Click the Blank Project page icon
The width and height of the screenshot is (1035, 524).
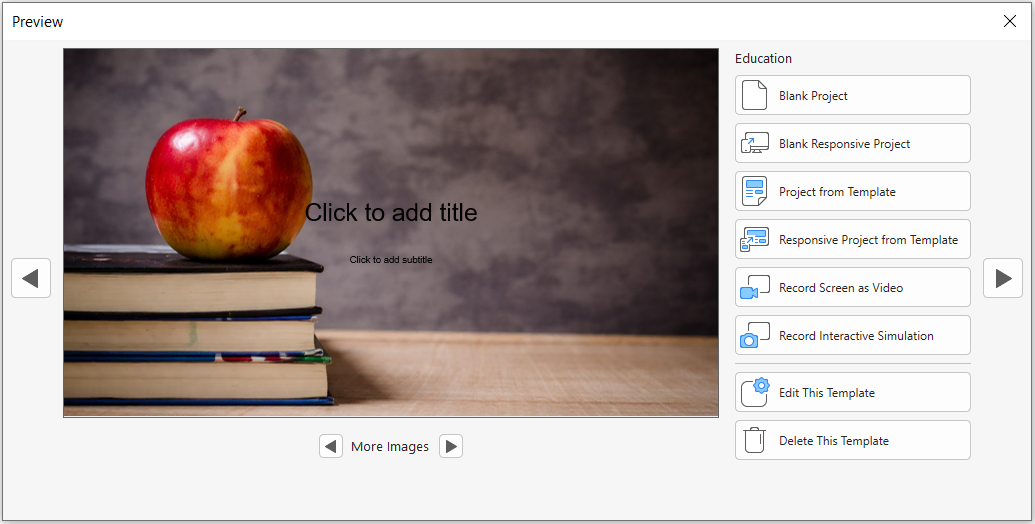[x=754, y=95]
